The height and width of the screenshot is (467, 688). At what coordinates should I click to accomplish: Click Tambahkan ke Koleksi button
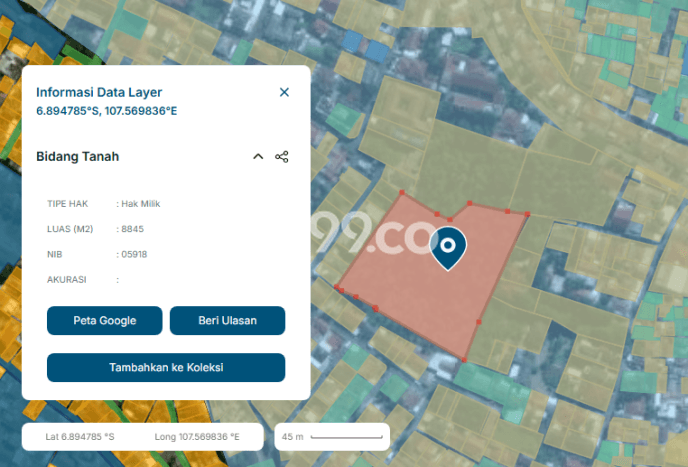coord(166,367)
